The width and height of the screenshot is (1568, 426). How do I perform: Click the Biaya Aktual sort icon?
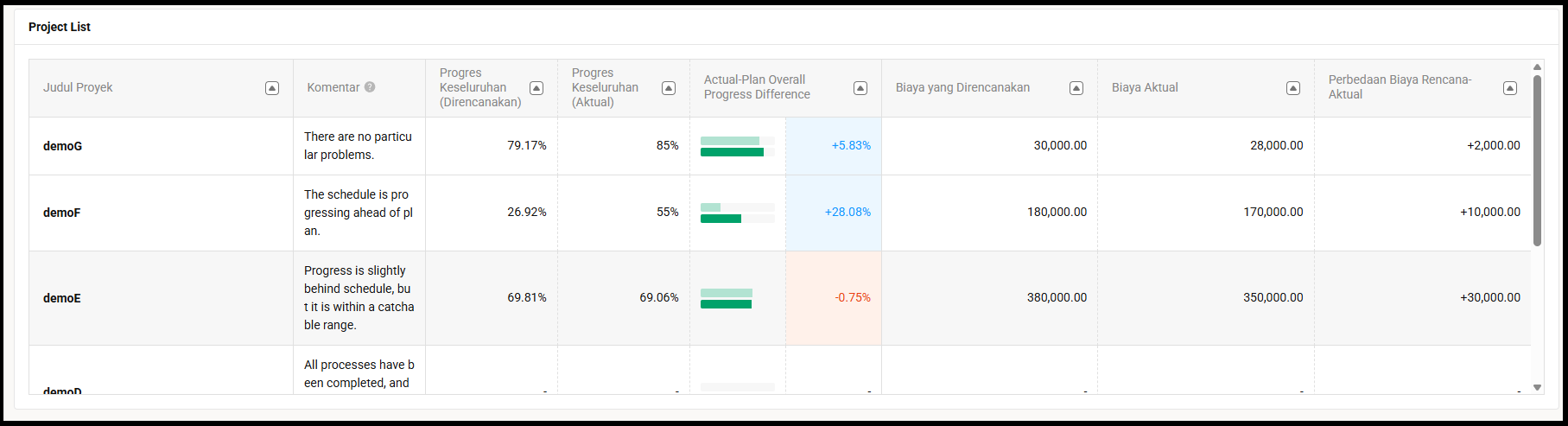point(1293,88)
